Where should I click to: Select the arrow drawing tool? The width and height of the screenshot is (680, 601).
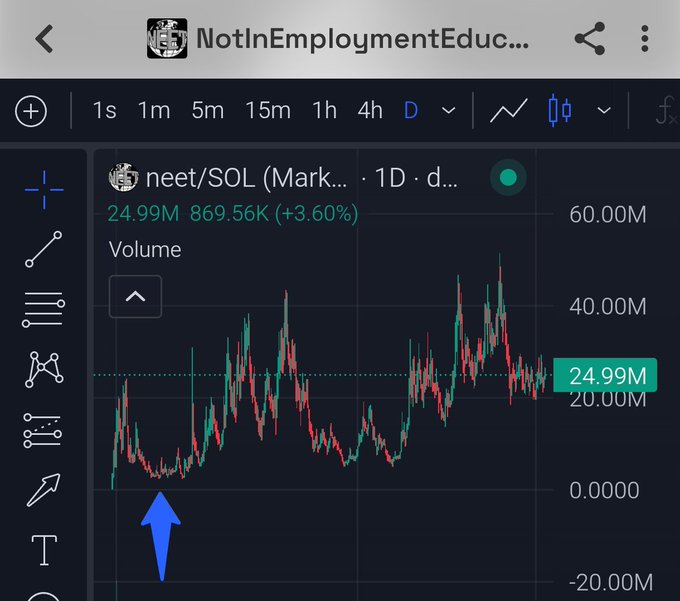[x=43, y=490]
